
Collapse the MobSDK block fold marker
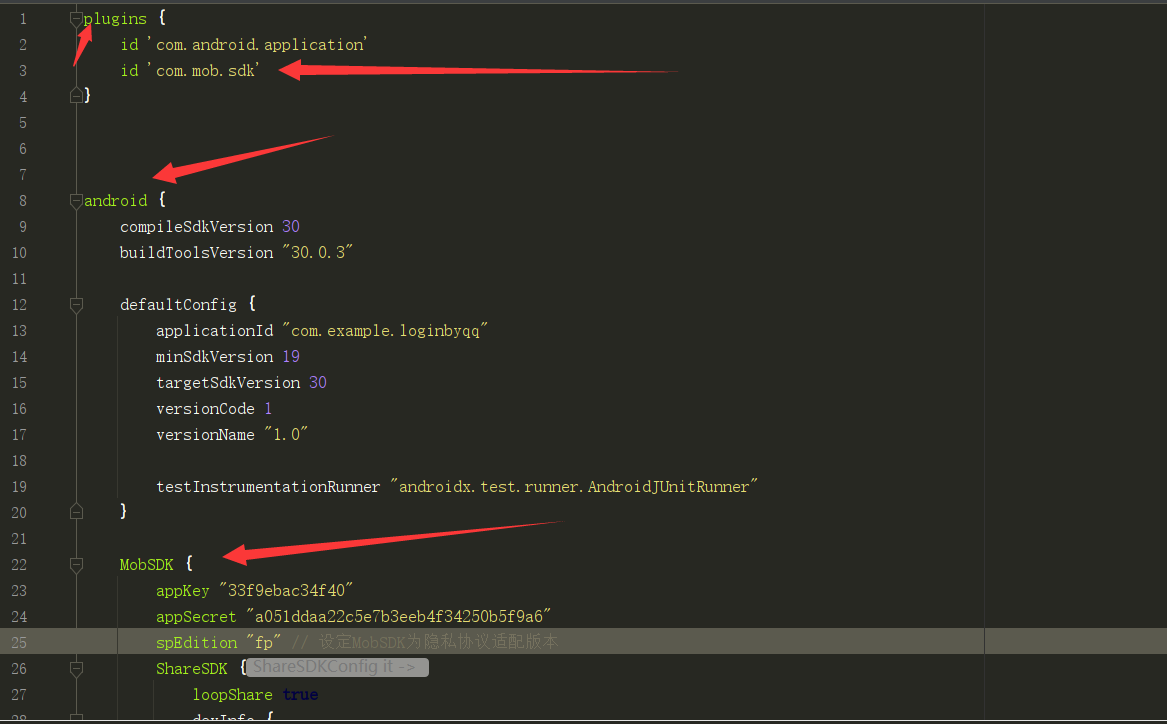point(76,565)
